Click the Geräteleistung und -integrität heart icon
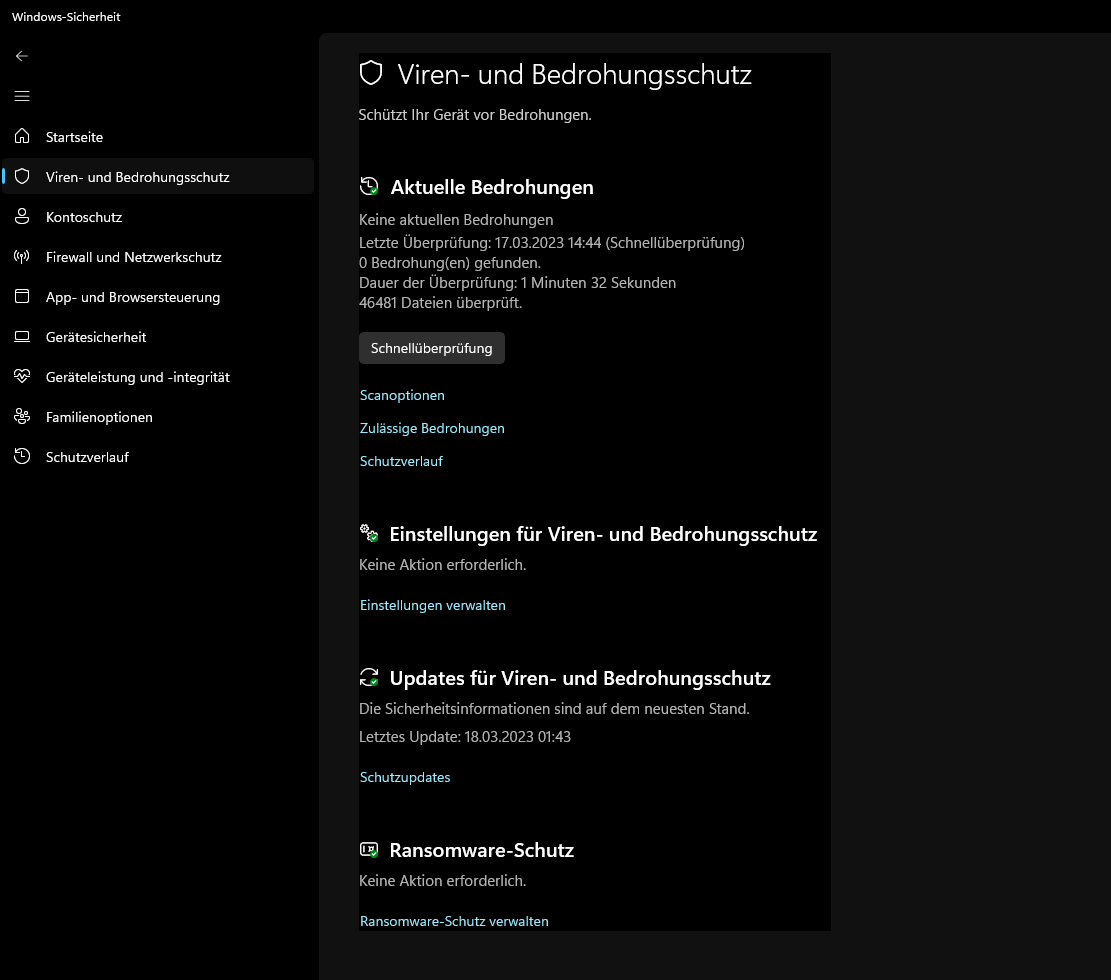This screenshot has width=1111, height=980. (21, 377)
